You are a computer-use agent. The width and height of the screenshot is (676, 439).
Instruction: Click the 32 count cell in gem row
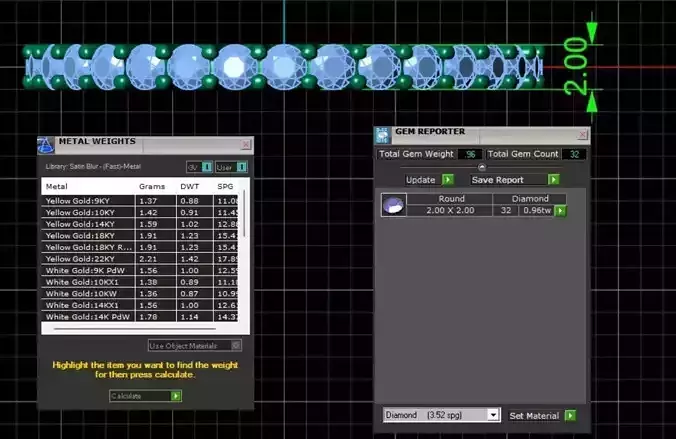click(x=506, y=210)
